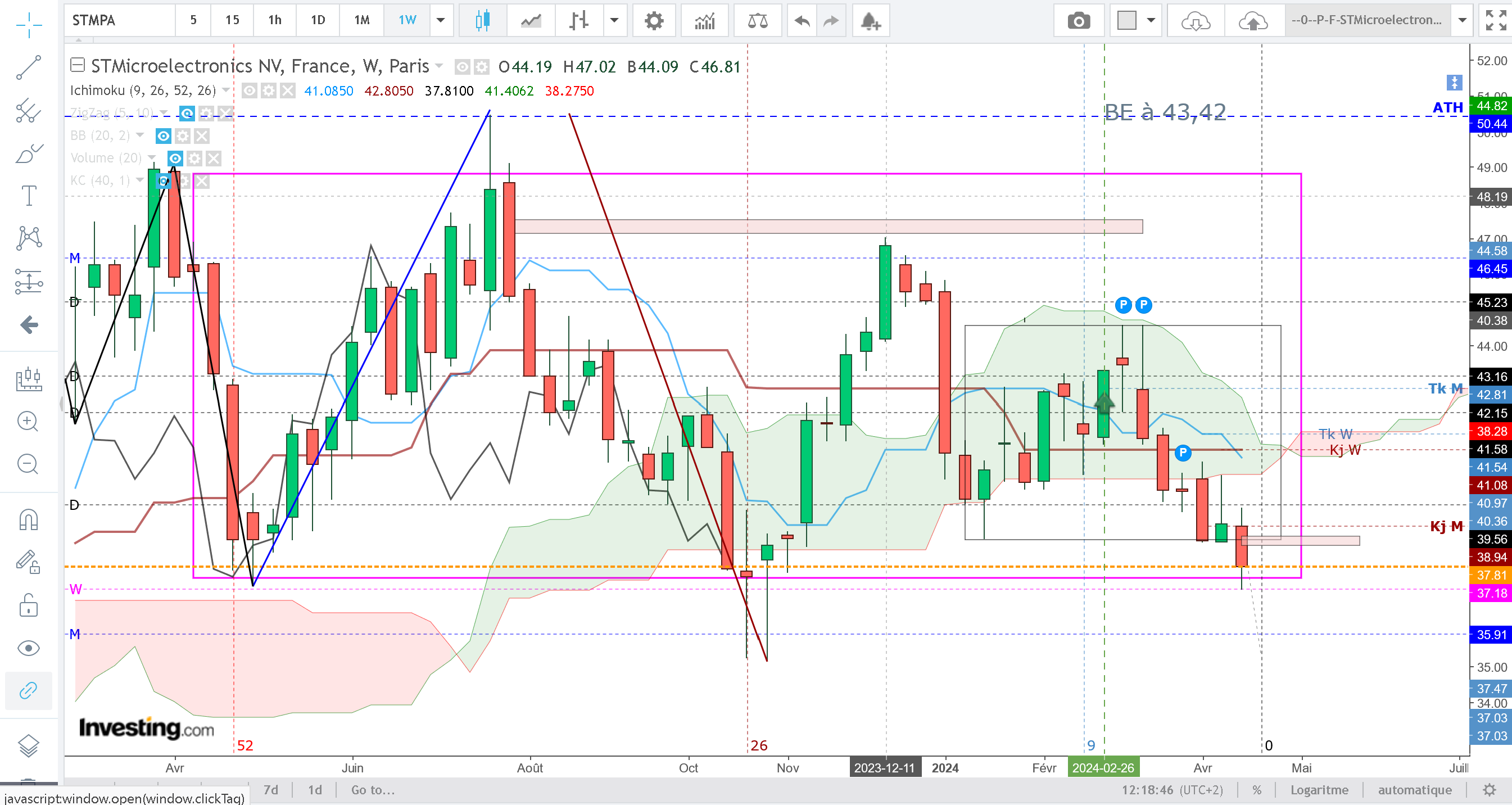Select the XABCD pattern tool
This screenshot has height=805, width=1512.
click(x=29, y=238)
